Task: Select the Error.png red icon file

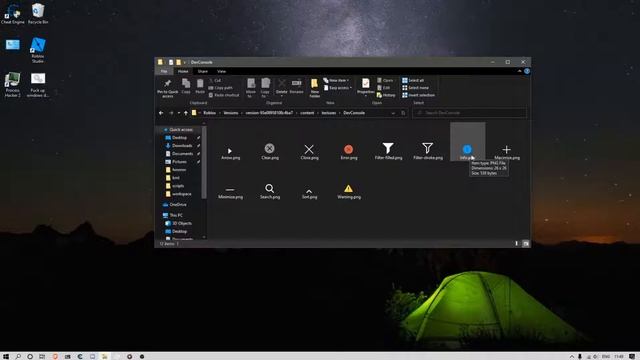Action: tap(349, 151)
